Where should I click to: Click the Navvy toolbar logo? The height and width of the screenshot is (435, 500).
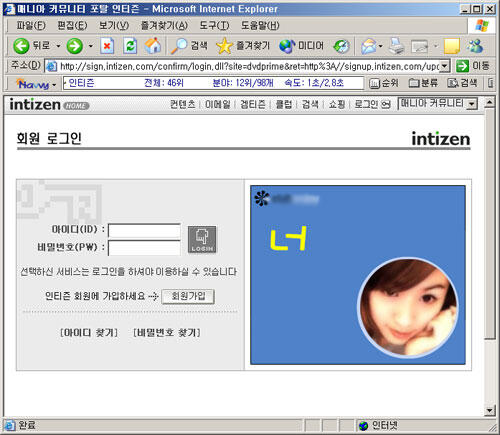(x=33, y=84)
